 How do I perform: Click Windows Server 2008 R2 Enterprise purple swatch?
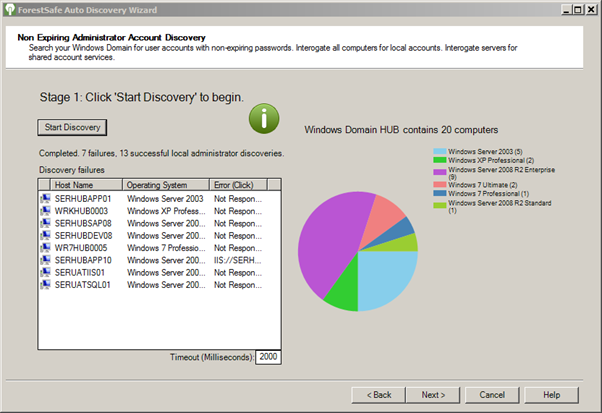tap(440, 172)
